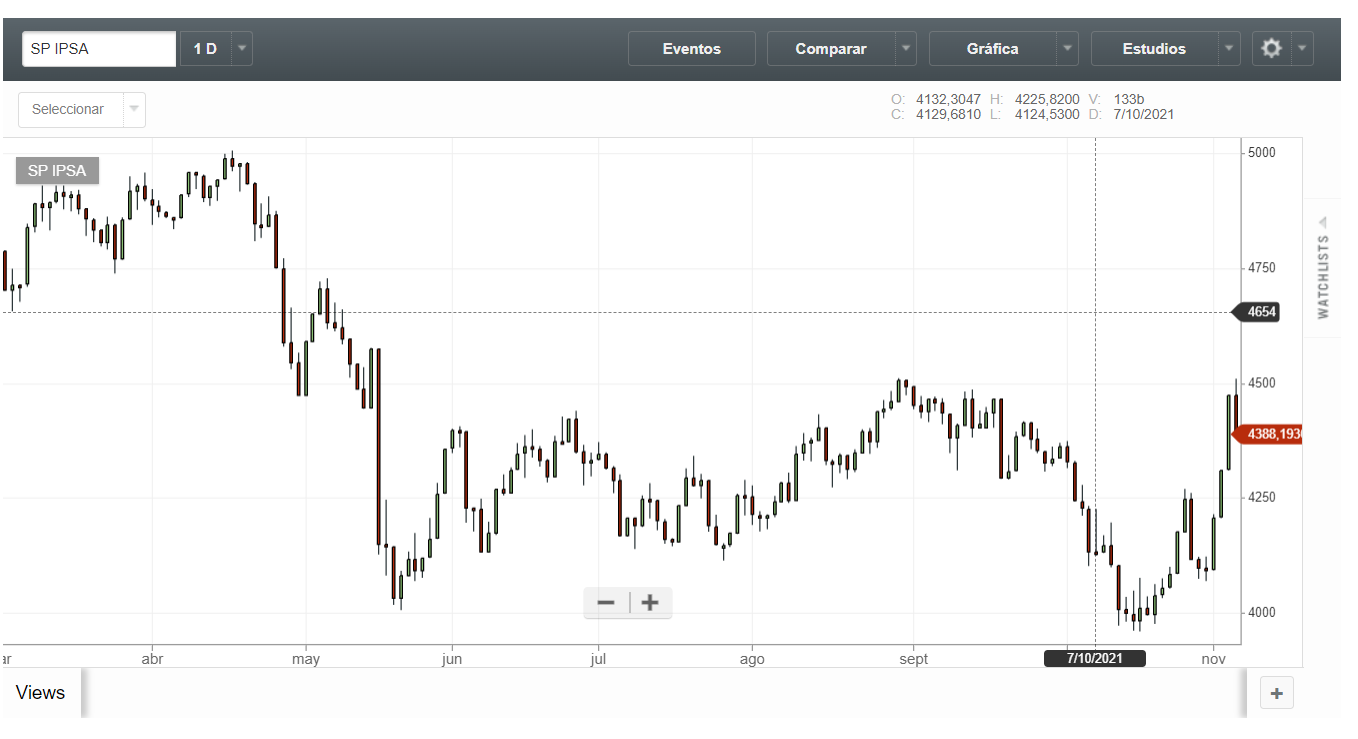Click the nov label on time axis
Viewport: 1358px width, 739px height.
(1213, 659)
